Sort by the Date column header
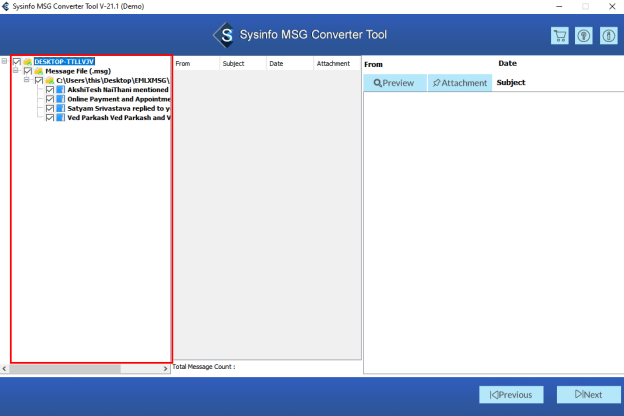 point(290,64)
